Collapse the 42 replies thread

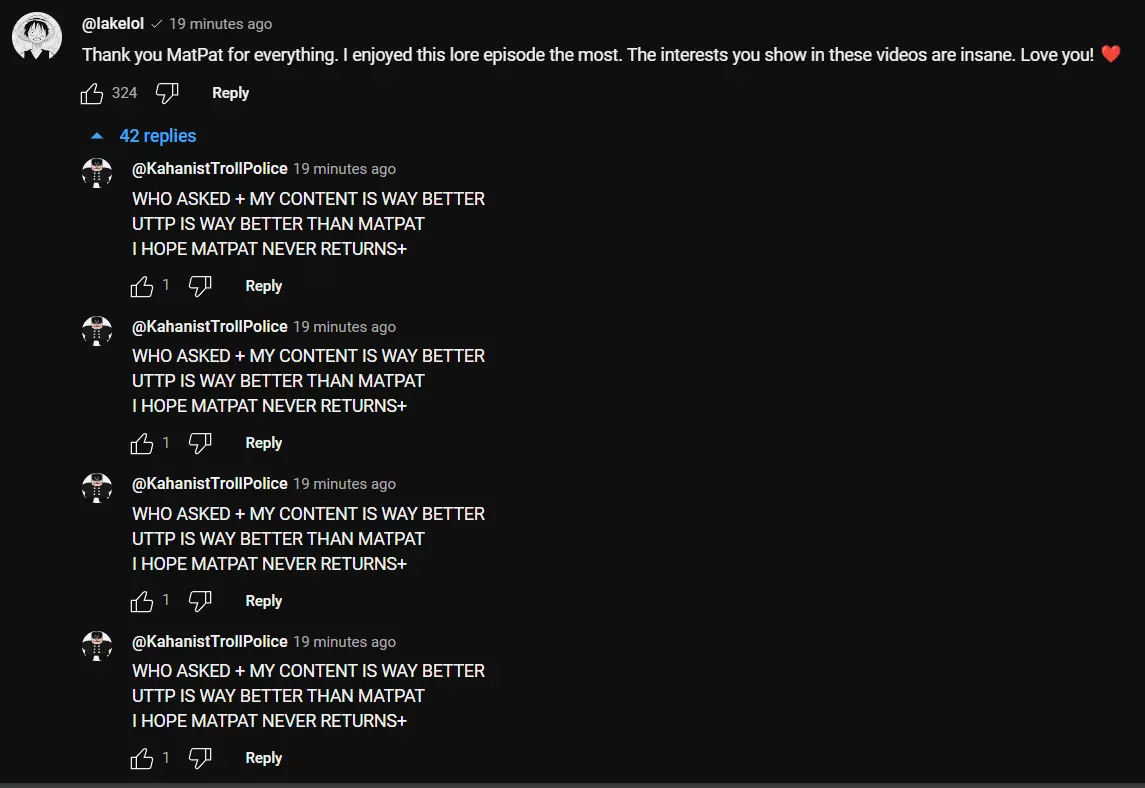pos(144,136)
